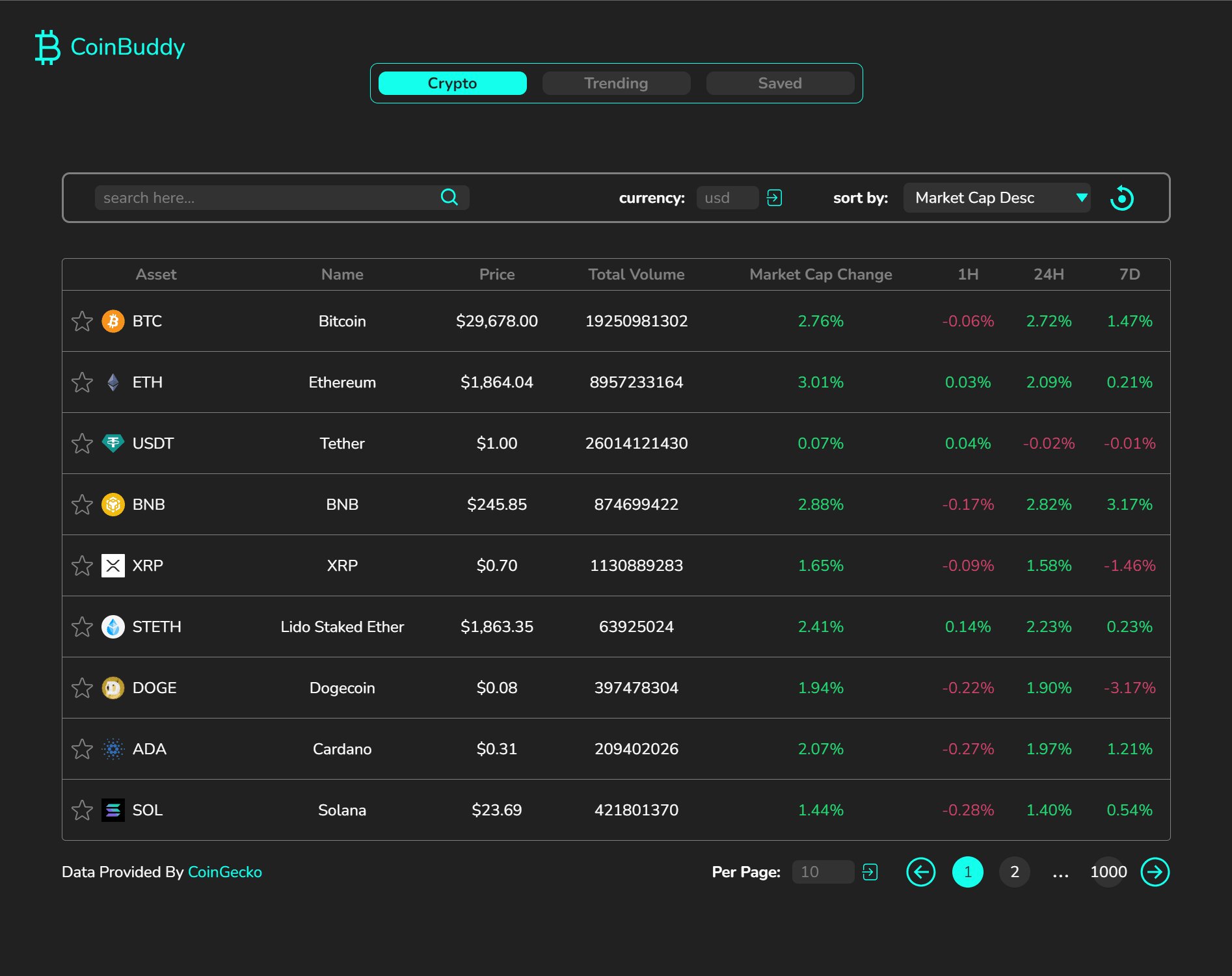Image resolution: width=1232 pixels, height=976 pixels.
Task: Open the Bitcoin name cell
Action: pos(342,321)
